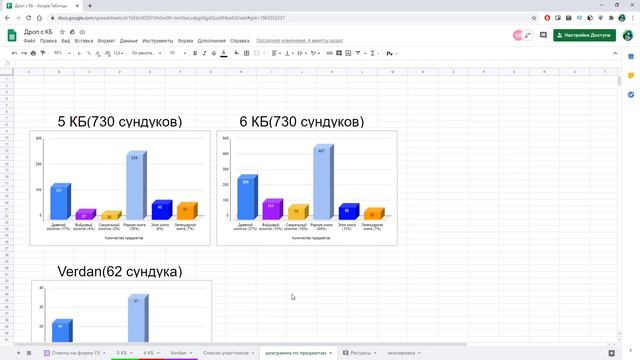Print the spreadsheet using the printer icon
Screen dimensions: 640x360
point(33,53)
